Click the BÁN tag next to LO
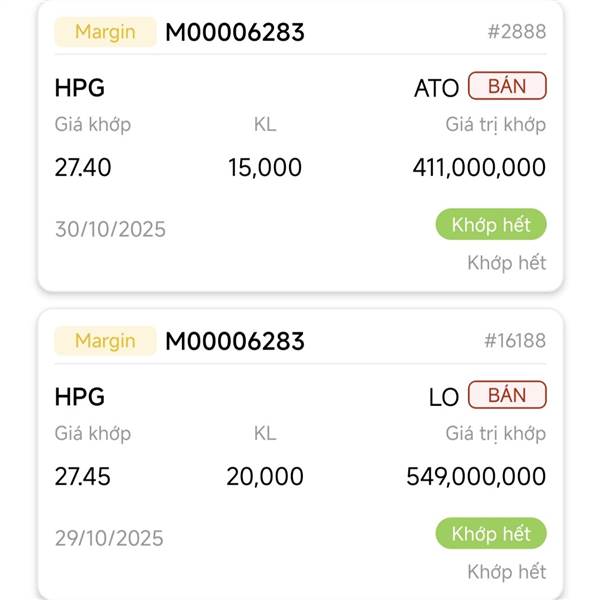 point(507,395)
